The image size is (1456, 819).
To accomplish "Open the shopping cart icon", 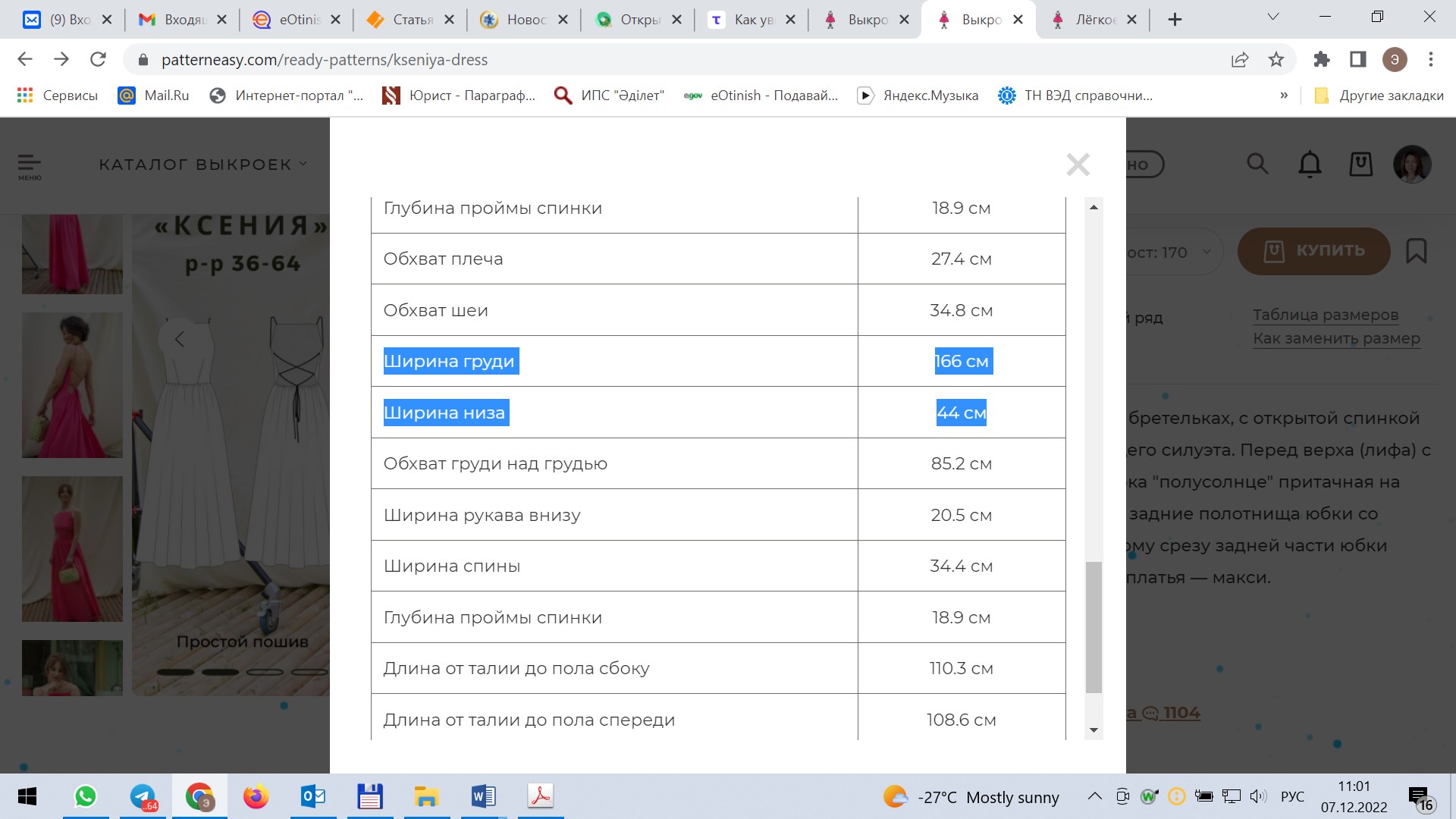I will tap(1360, 164).
